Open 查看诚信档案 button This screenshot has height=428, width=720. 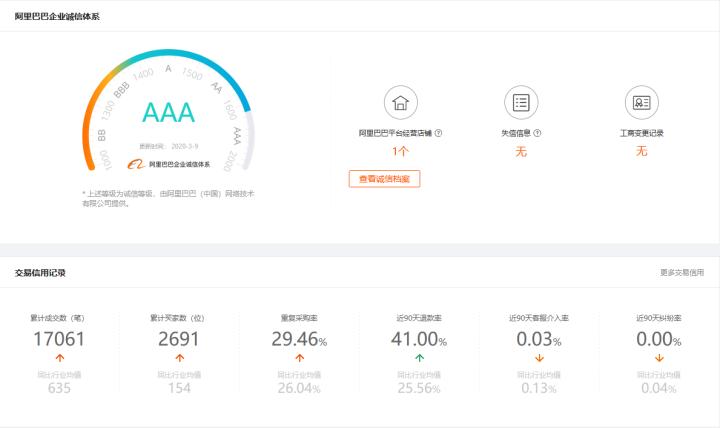pos(384,179)
